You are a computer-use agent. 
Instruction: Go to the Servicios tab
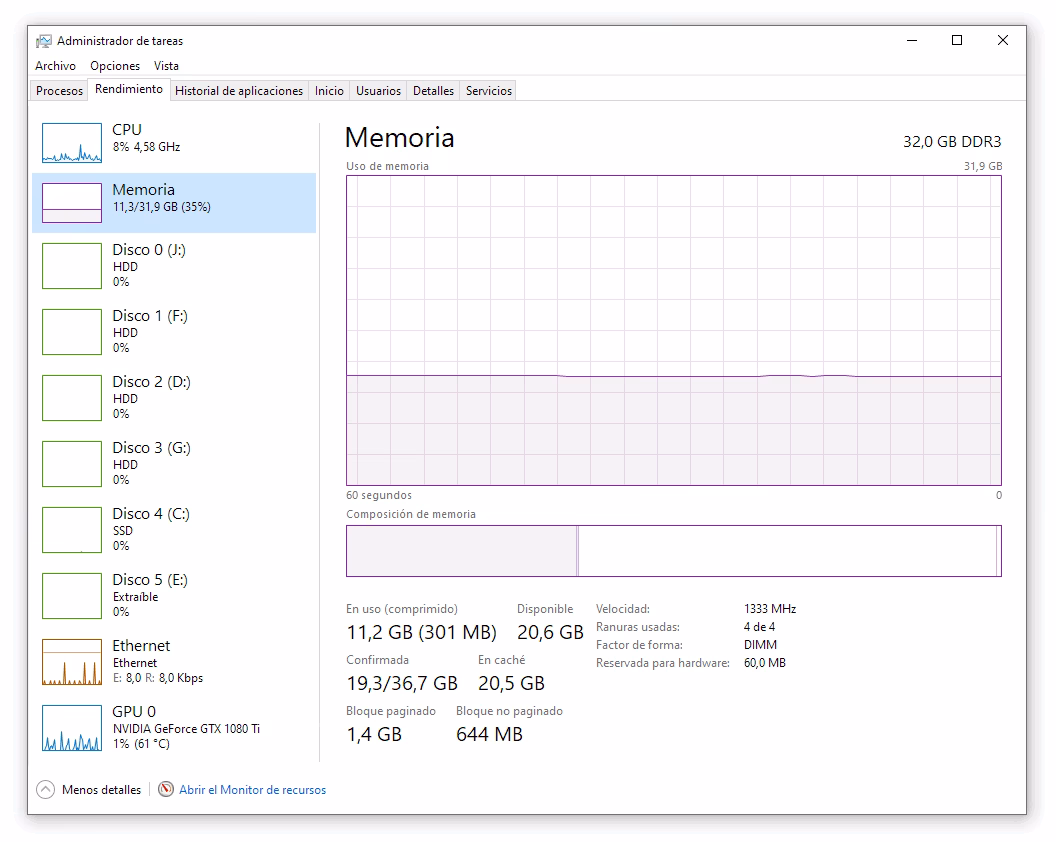[488, 91]
